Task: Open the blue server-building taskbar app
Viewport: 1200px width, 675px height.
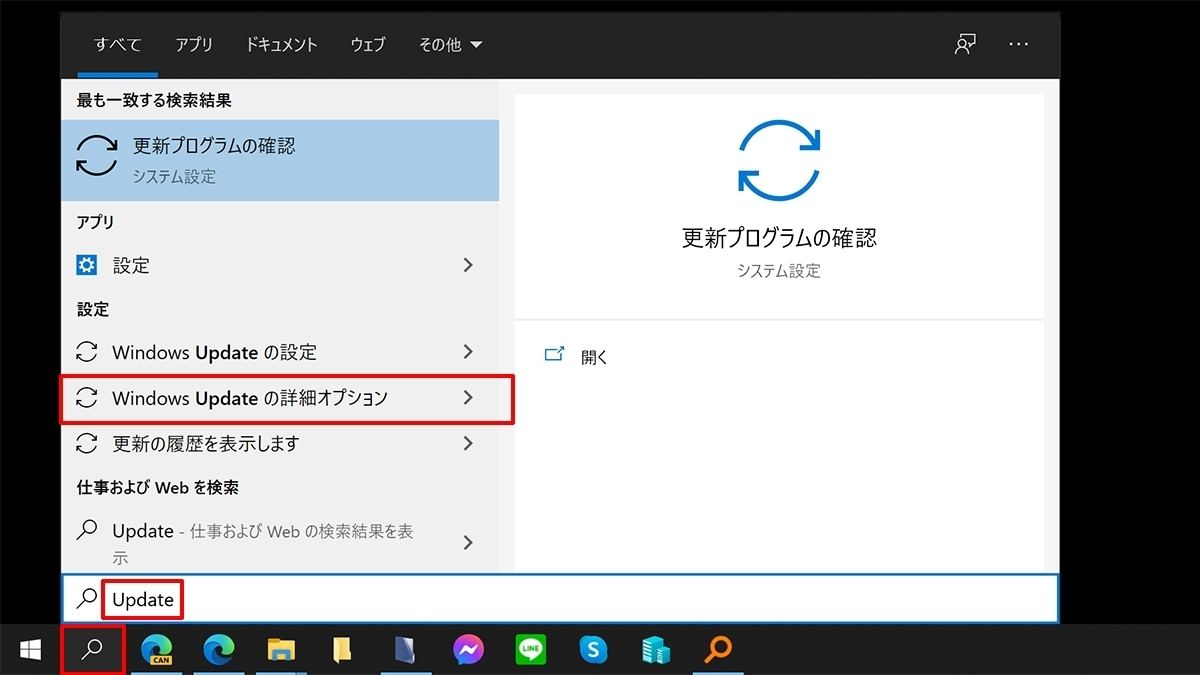Action: 656,650
